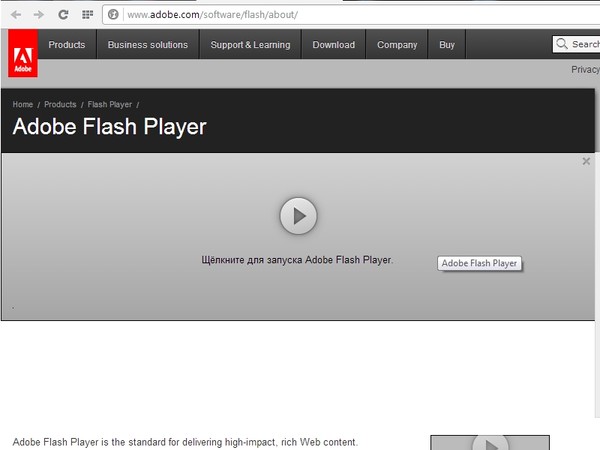Click the 'standard for delivering high-impact' sentence

pyautogui.click(x=185, y=442)
